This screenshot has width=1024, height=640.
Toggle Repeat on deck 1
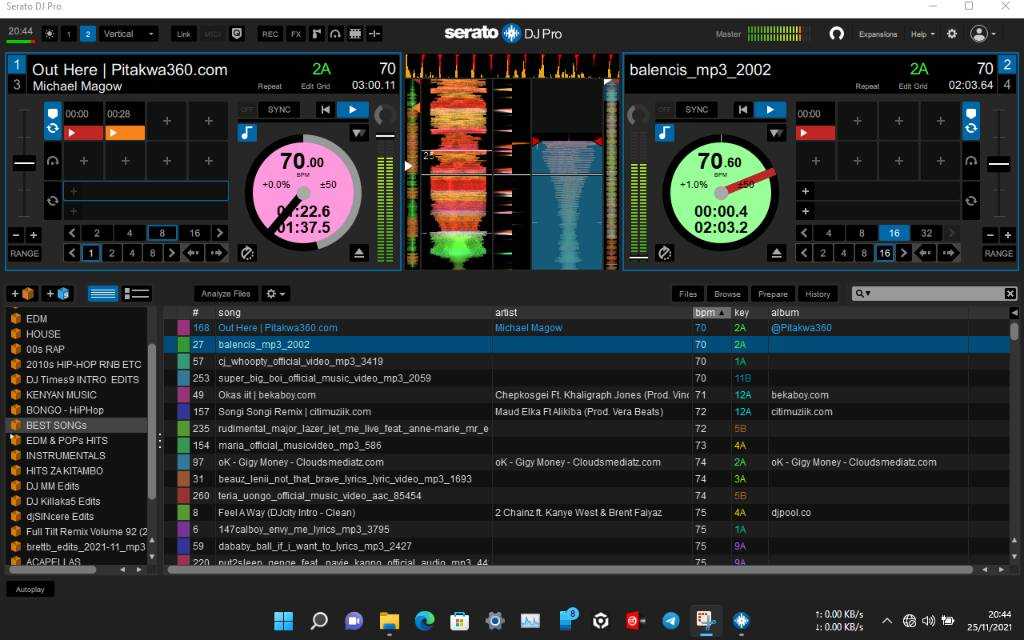click(270, 86)
